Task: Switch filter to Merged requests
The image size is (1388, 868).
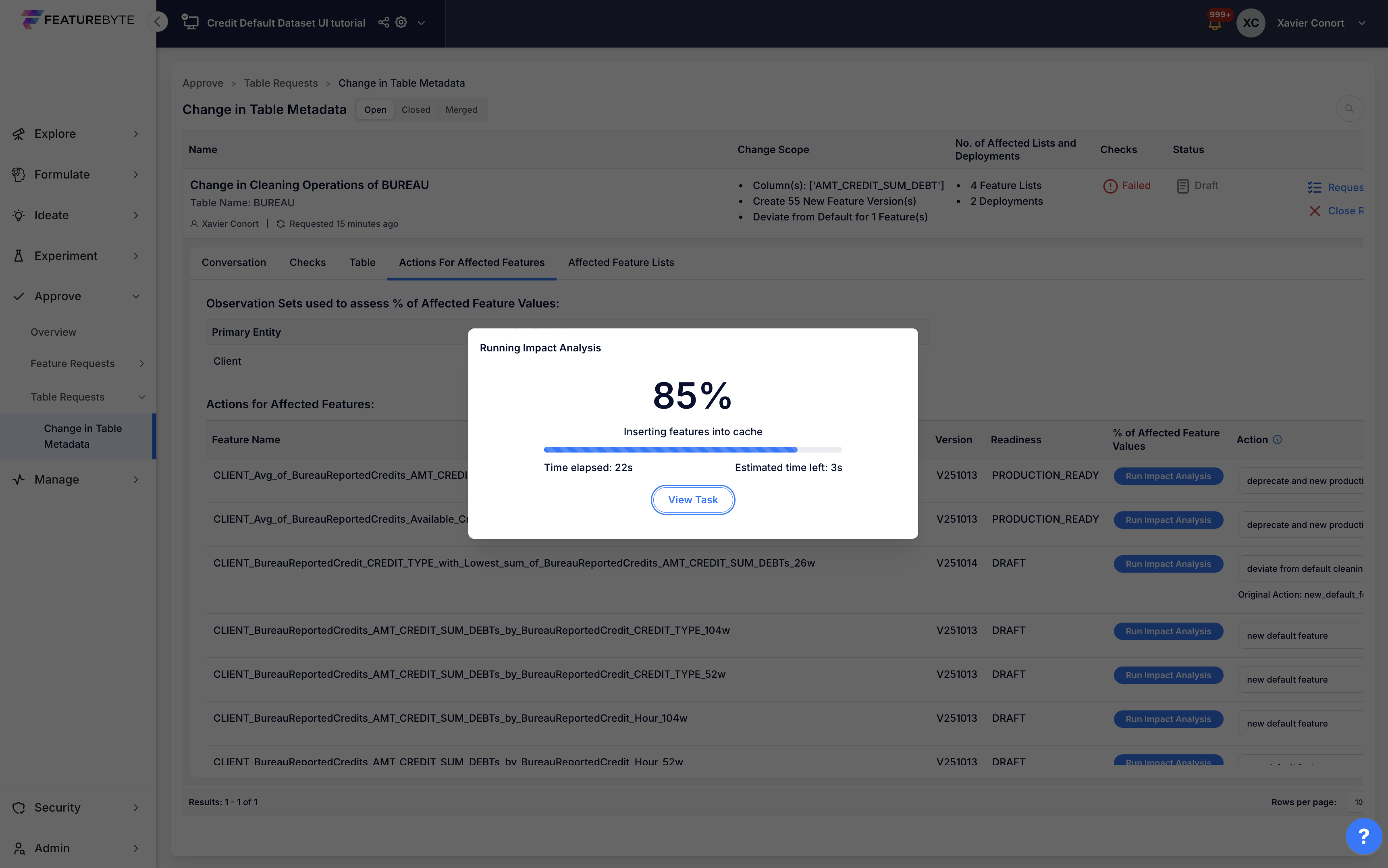Action: (x=461, y=110)
